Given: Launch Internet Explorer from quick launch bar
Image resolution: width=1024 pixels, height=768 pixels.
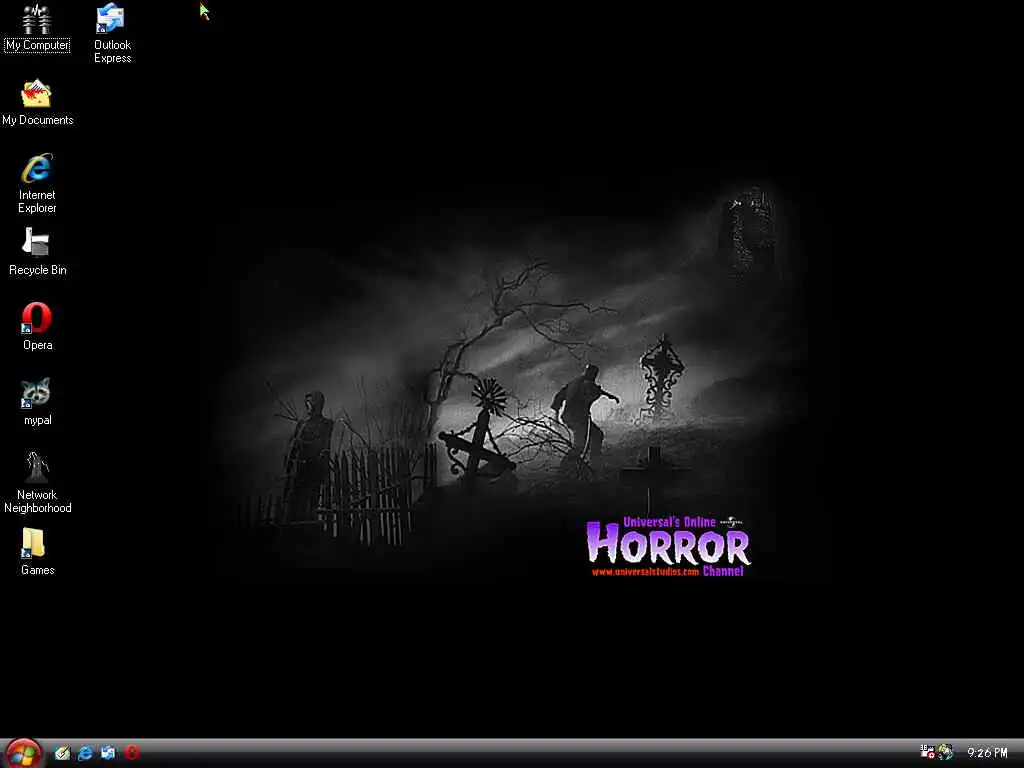Looking at the screenshot, I should [85, 753].
